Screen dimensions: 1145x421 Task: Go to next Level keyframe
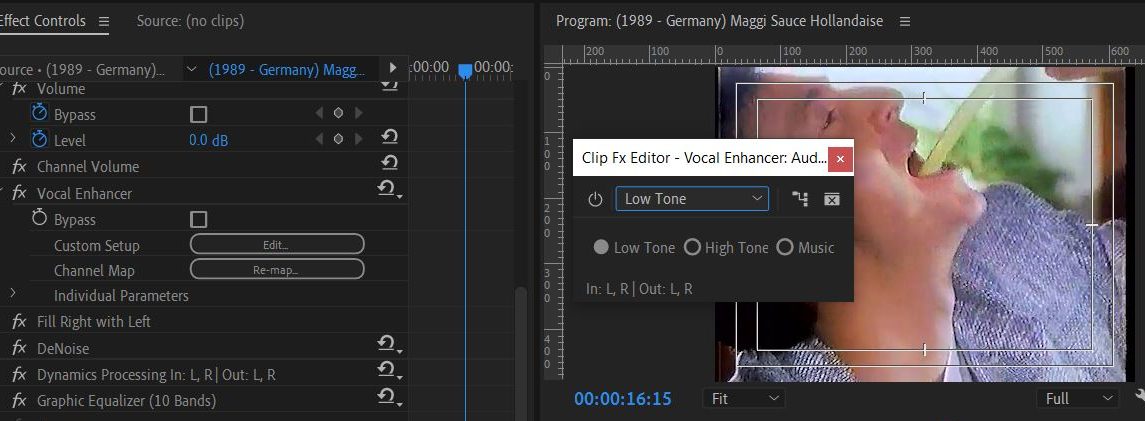tap(358, 139)
